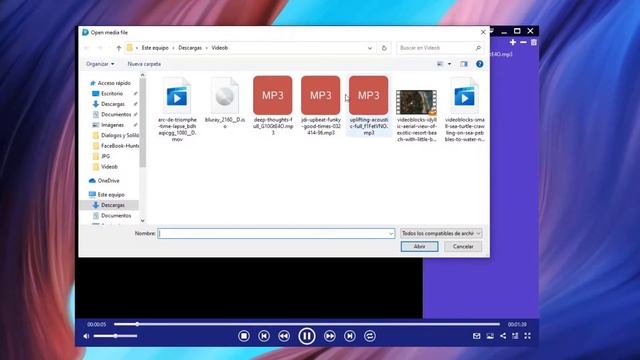Click the Abrir button
Image resolution: width=640 pixels, height=360 pixels.
[419, 247]
